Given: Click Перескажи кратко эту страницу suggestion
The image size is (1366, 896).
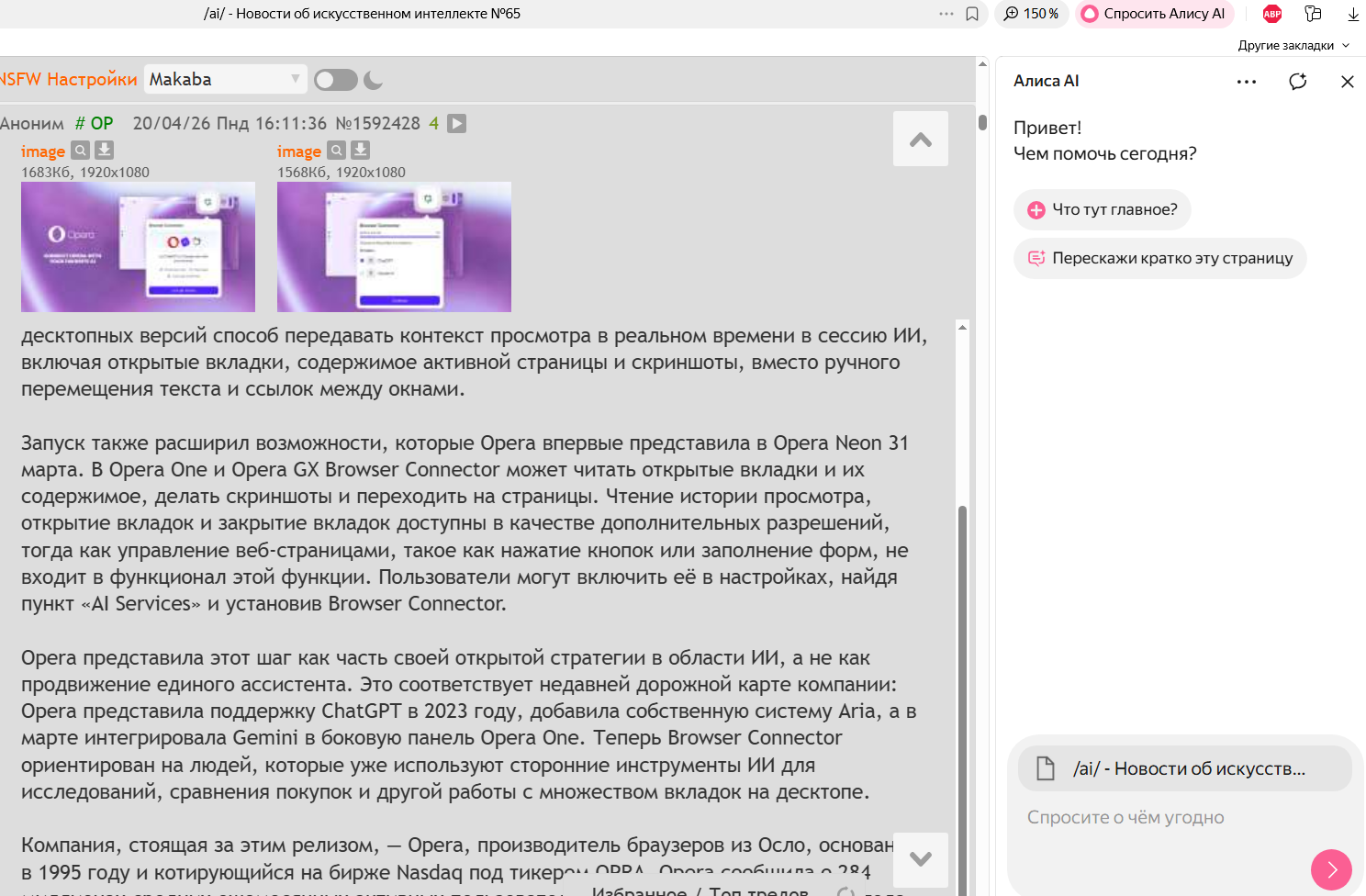Looking at the screenshot, I should pos(1160,258).
